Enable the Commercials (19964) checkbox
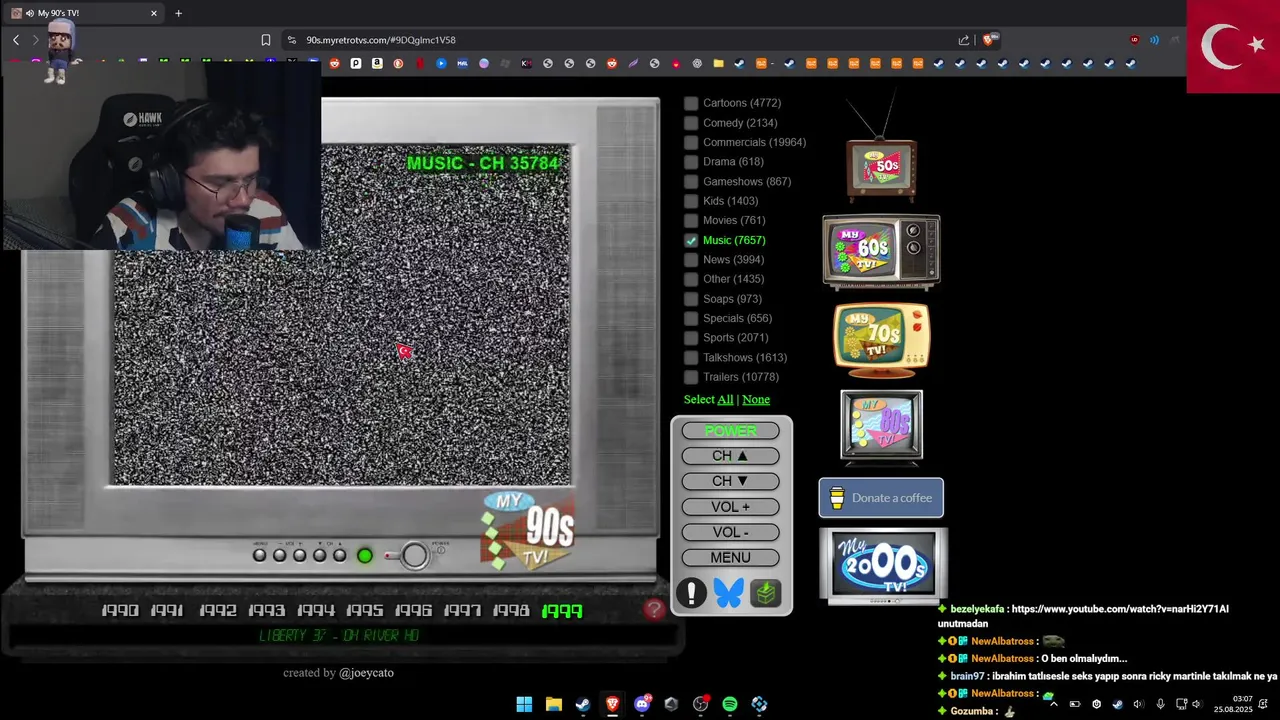This screenshot has width=1280, height=720. tap(691, 142)
